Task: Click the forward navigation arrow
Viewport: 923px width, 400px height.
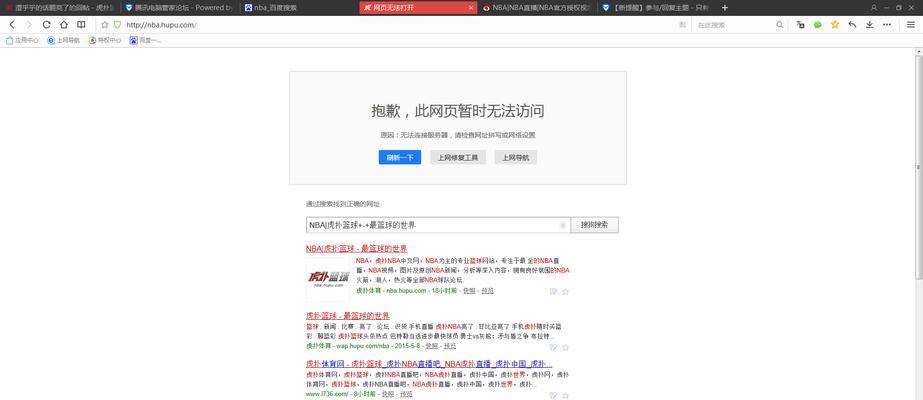Action: click(x=29, y=25)
